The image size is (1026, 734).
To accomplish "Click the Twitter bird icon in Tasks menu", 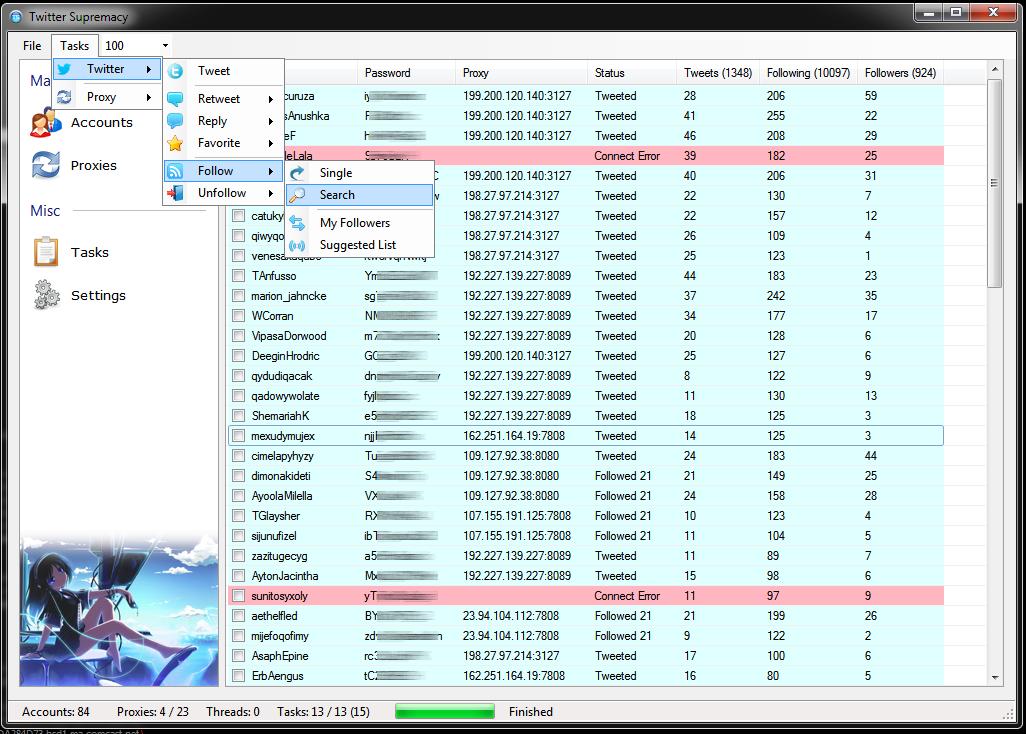I will (64, 69).
